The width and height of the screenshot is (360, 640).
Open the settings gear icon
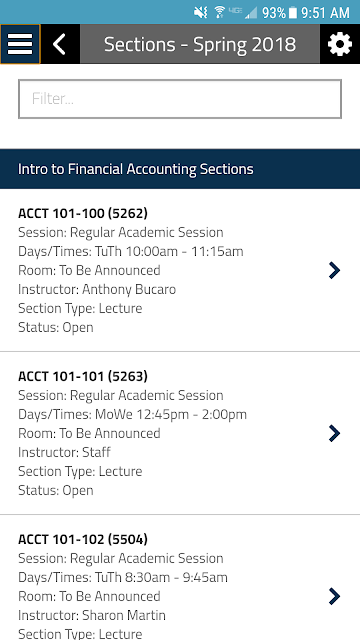point(340,44)
